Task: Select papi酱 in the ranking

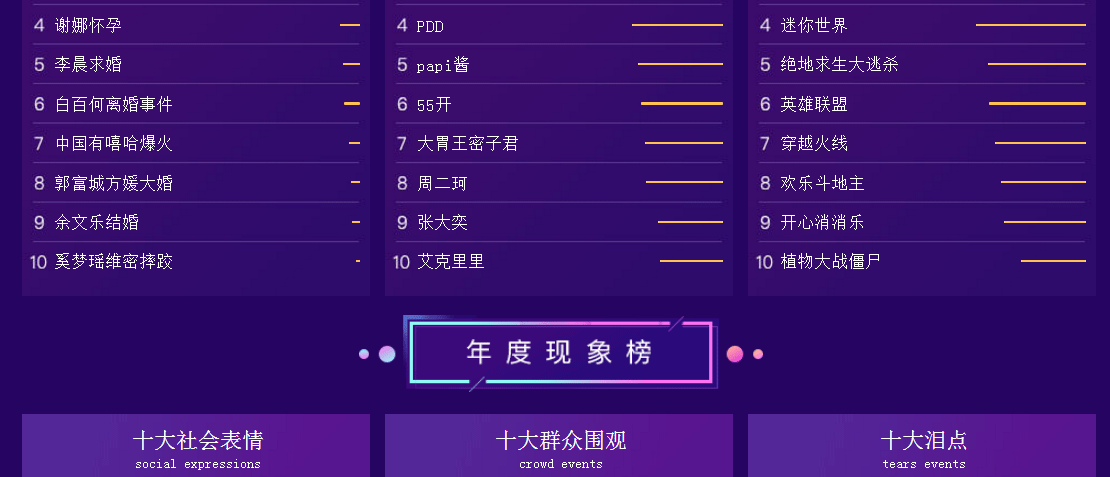Action: point(559,64)
